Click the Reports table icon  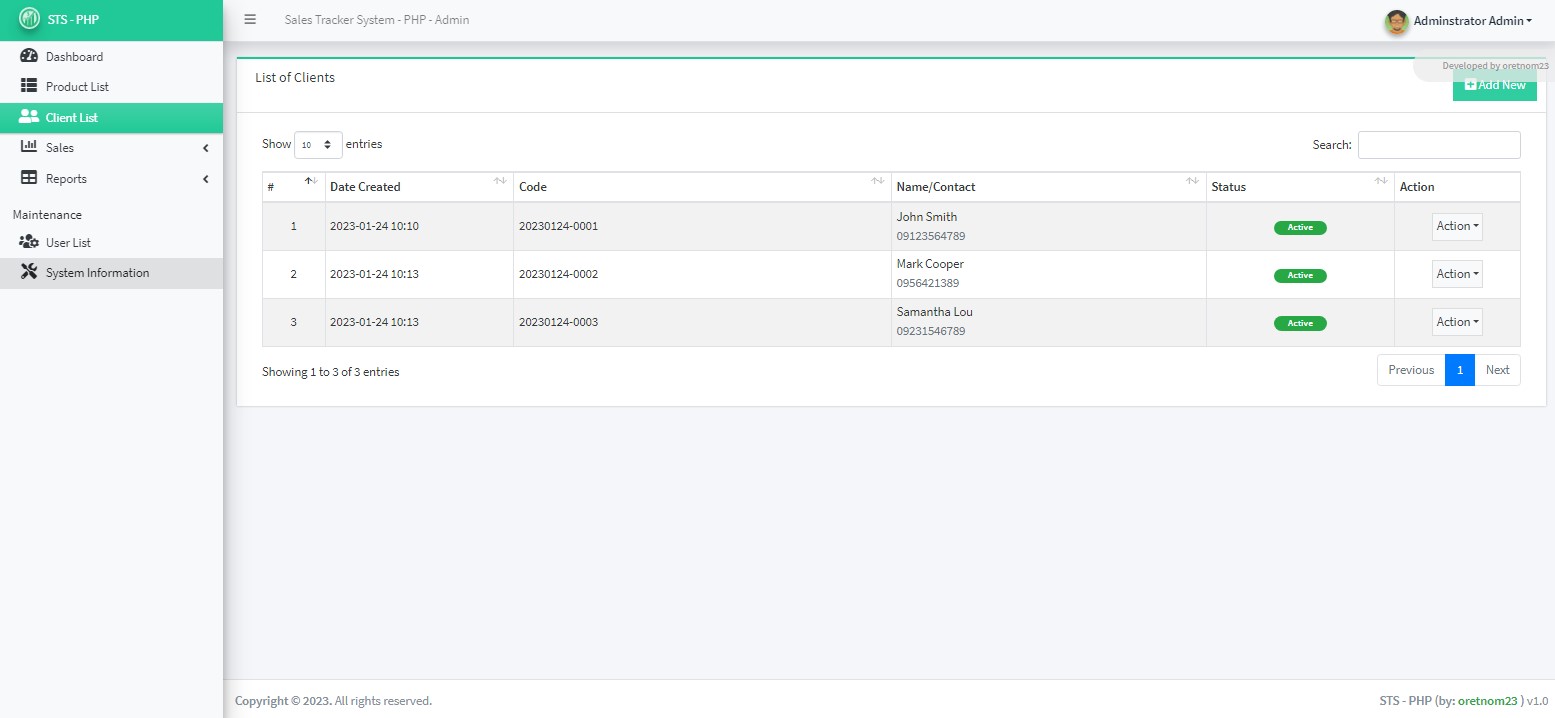coord(29,178)
